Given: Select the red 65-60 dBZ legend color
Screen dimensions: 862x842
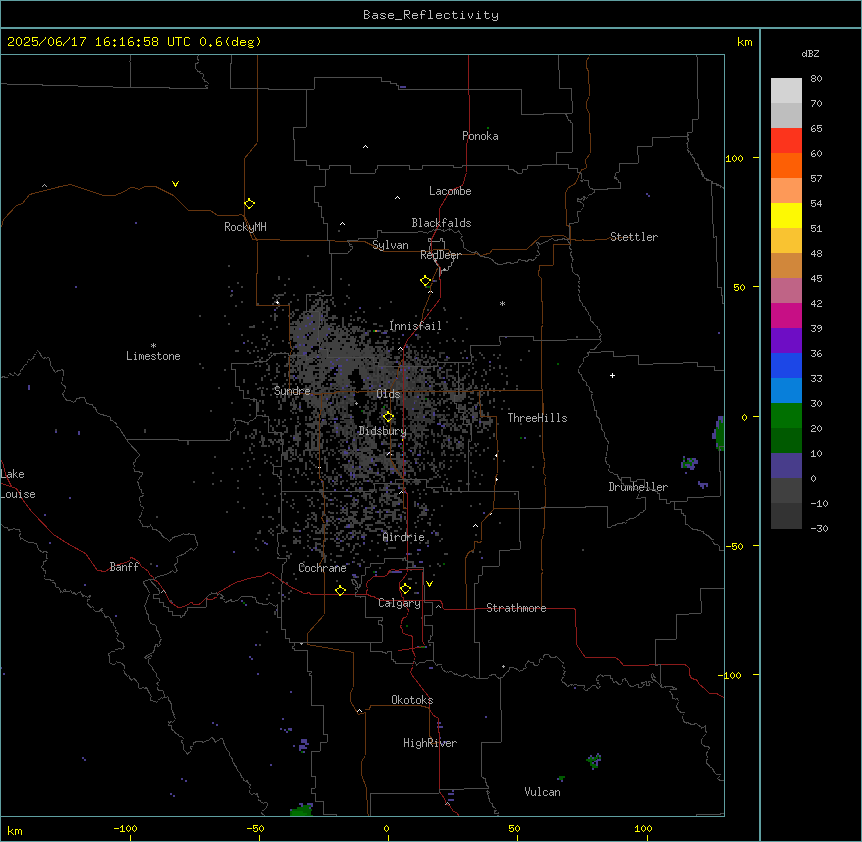Looking at the screenshot, I should 786,140.
